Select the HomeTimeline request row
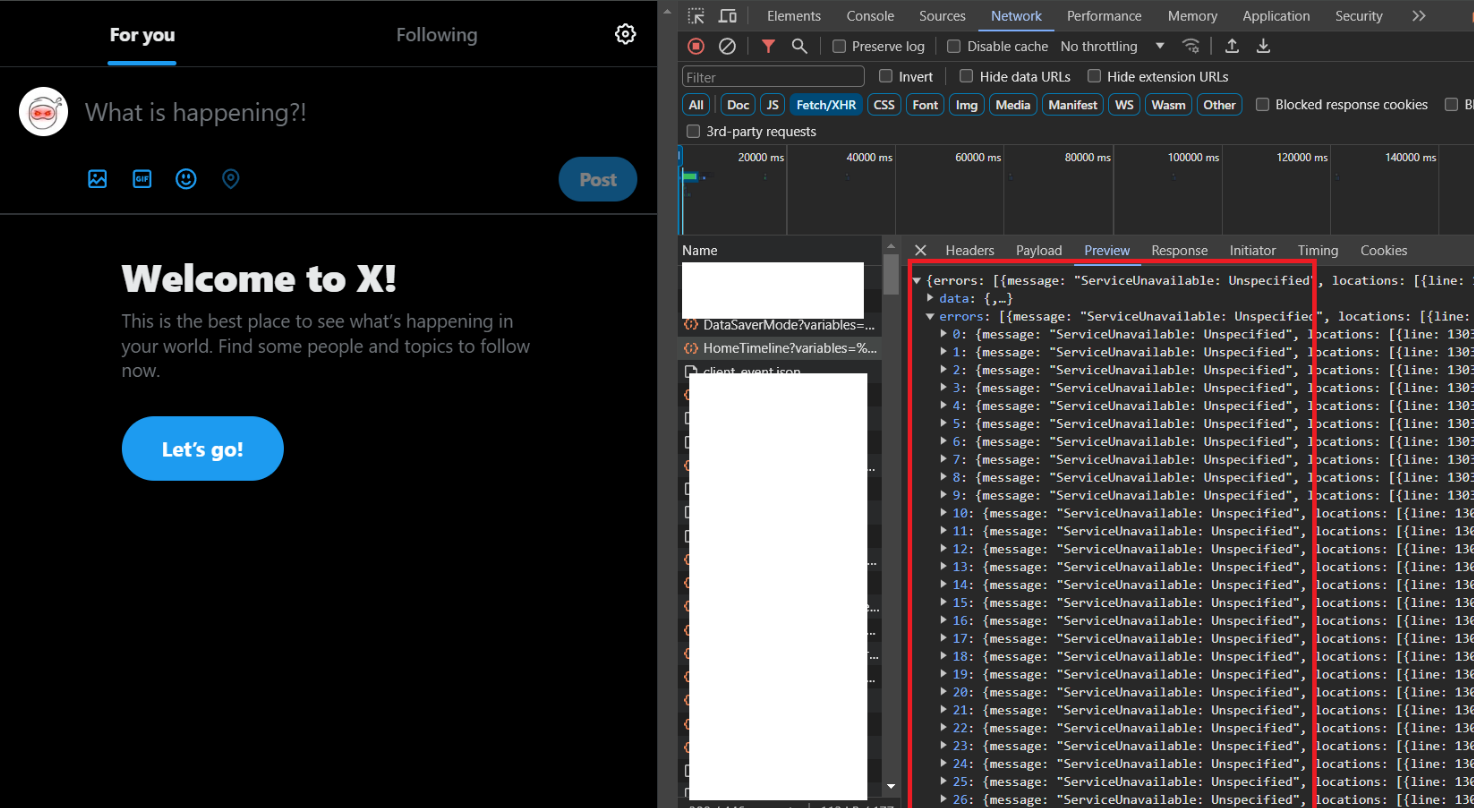 [x=780, y=348]
